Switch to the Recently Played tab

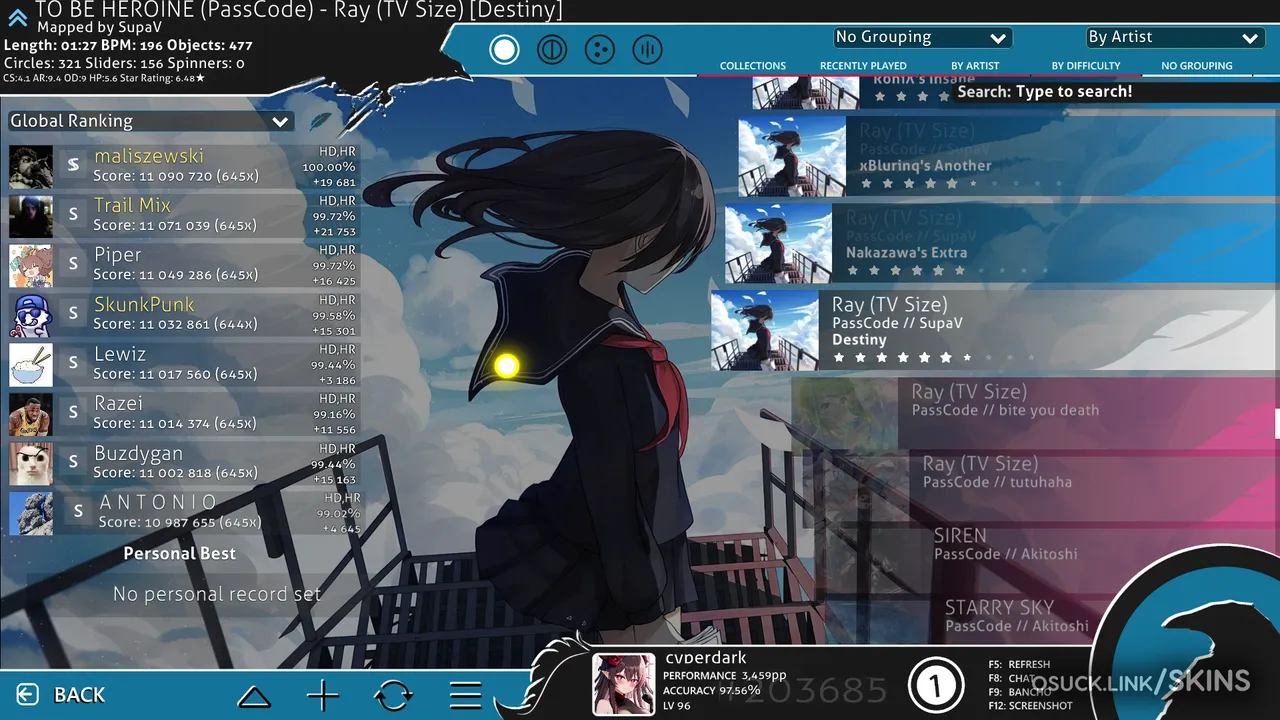[863, 66]
